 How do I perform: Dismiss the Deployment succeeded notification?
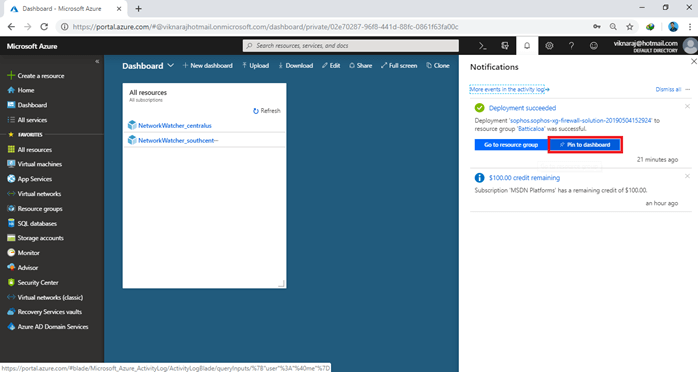pyautogui.click(x=687, y=106)
